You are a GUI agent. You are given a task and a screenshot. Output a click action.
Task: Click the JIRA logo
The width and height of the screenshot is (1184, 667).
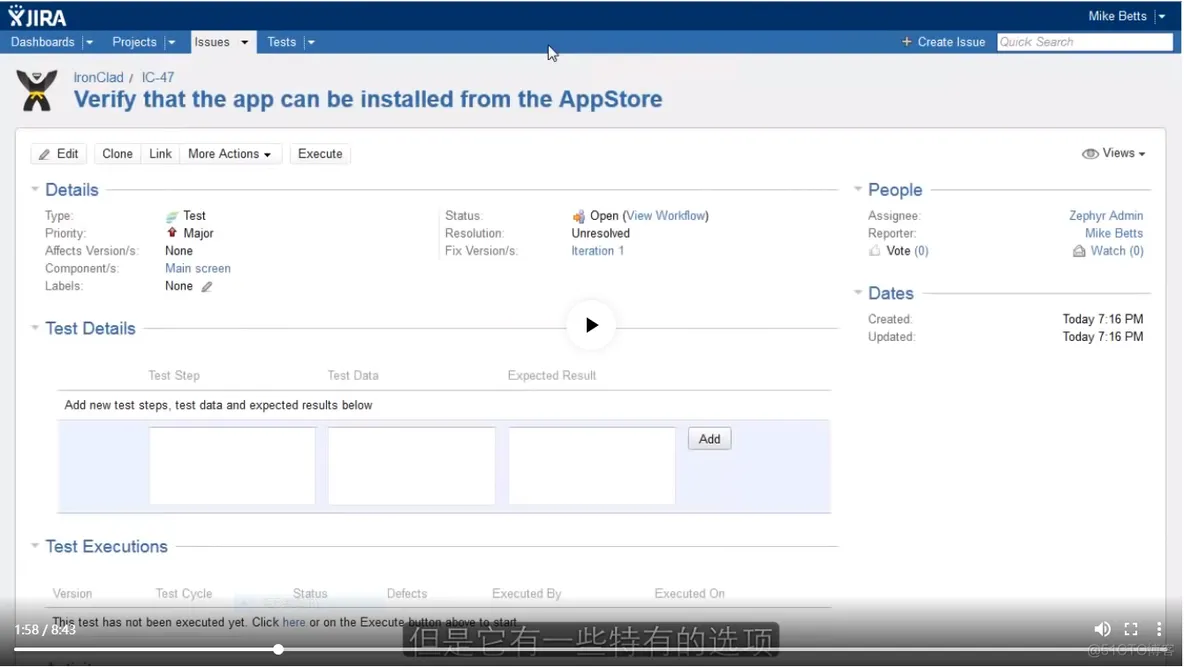pos(37,16)
